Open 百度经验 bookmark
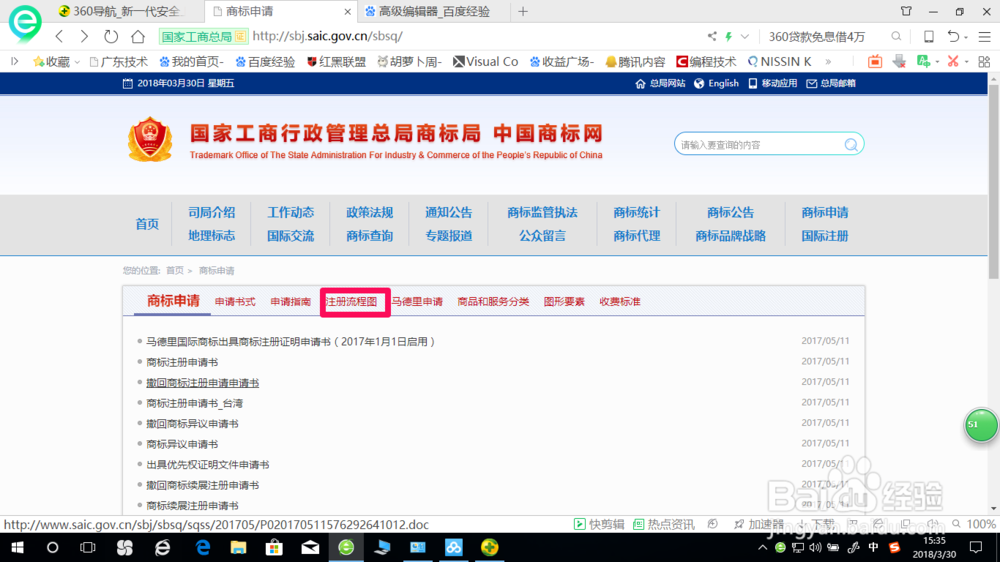Viewport: 1000px width, 562px height. pyautogui.click(x=265, y=62)
